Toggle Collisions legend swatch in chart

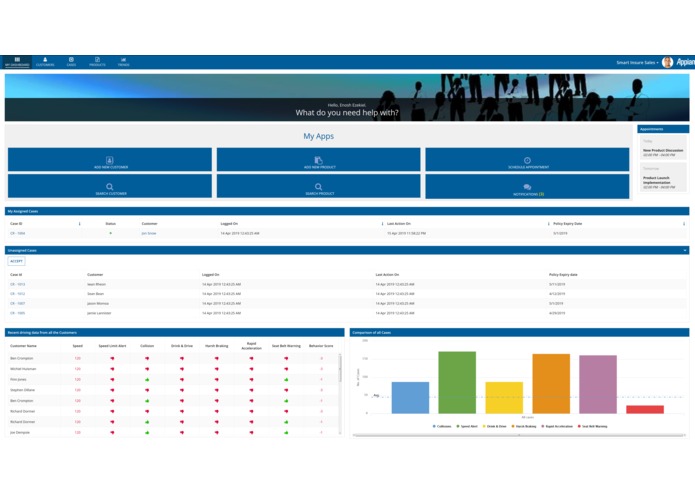coord(434,426)
